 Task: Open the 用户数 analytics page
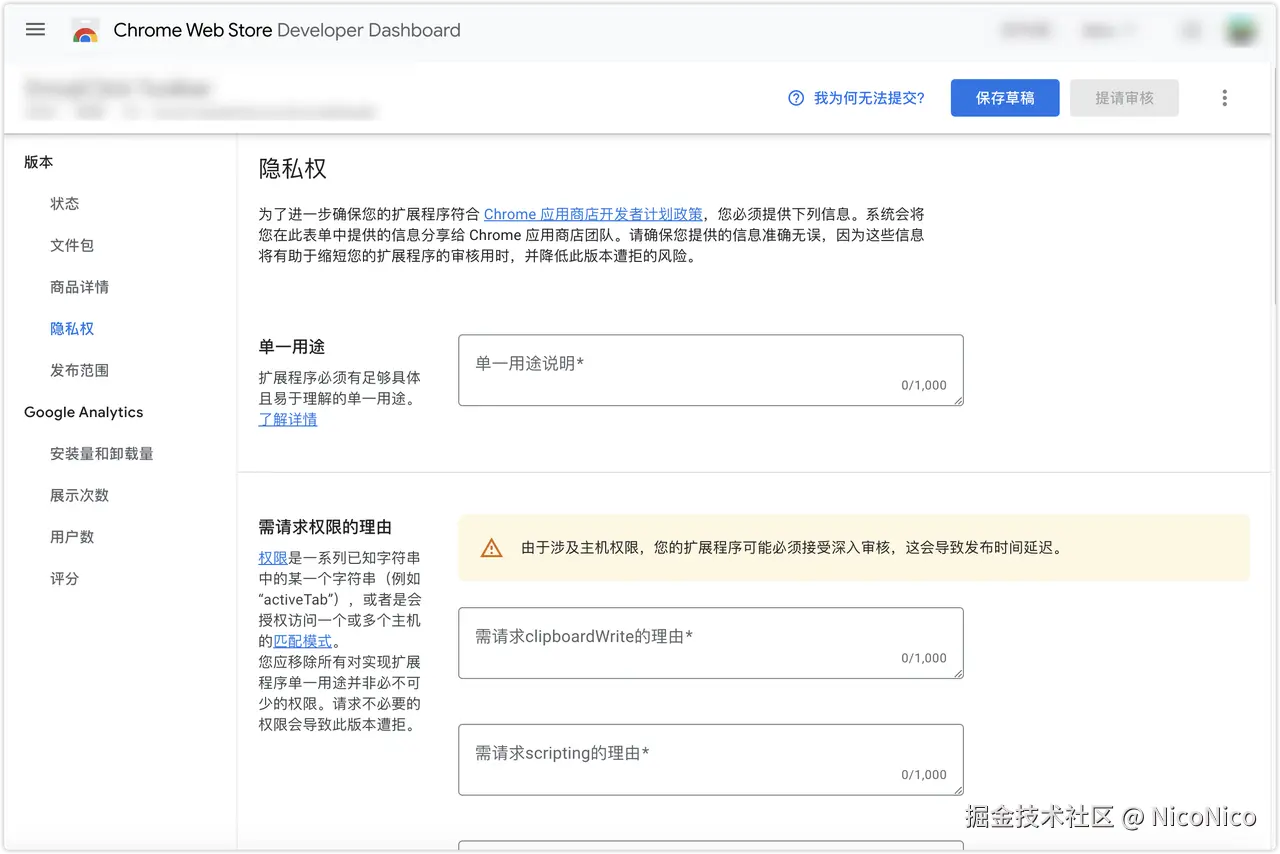click(x=72, y=537)
